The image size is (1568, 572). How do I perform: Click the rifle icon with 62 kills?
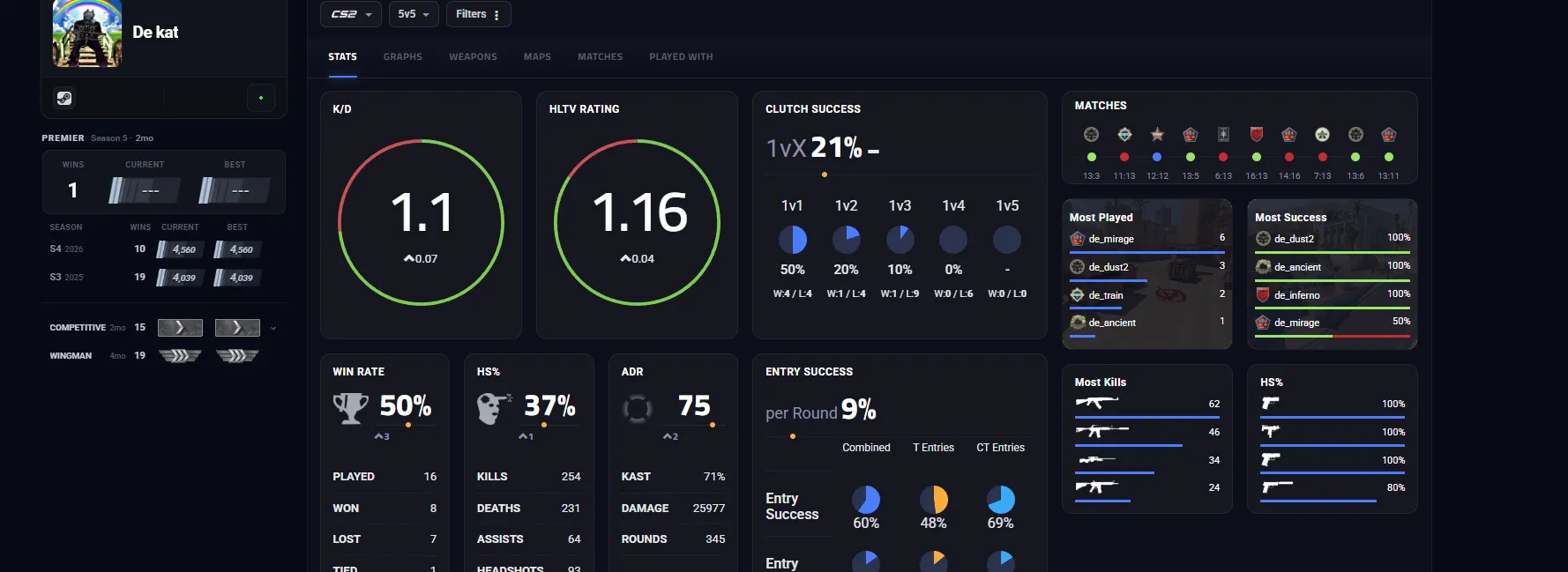tap(1097, 403)
